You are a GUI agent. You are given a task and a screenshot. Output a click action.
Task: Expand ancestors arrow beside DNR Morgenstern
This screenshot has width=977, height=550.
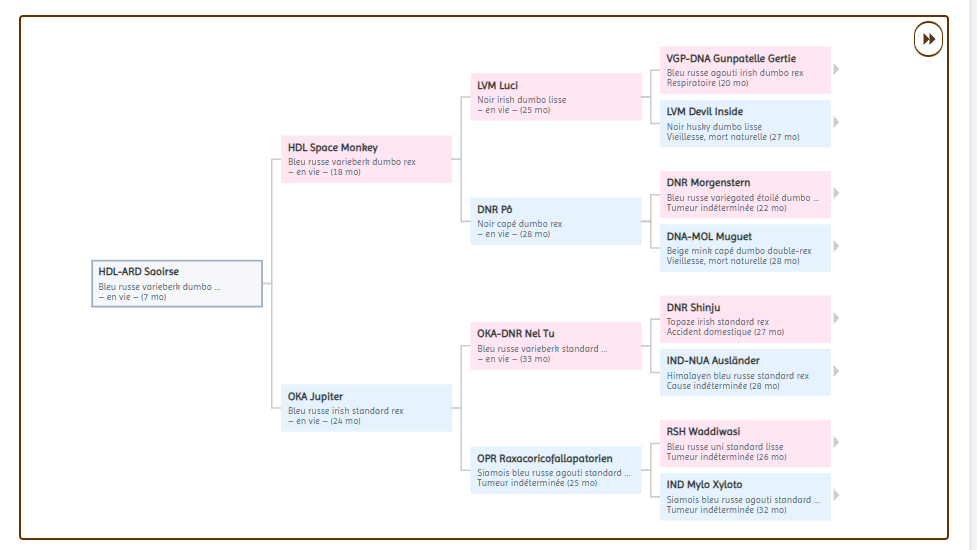pos(836,194)
